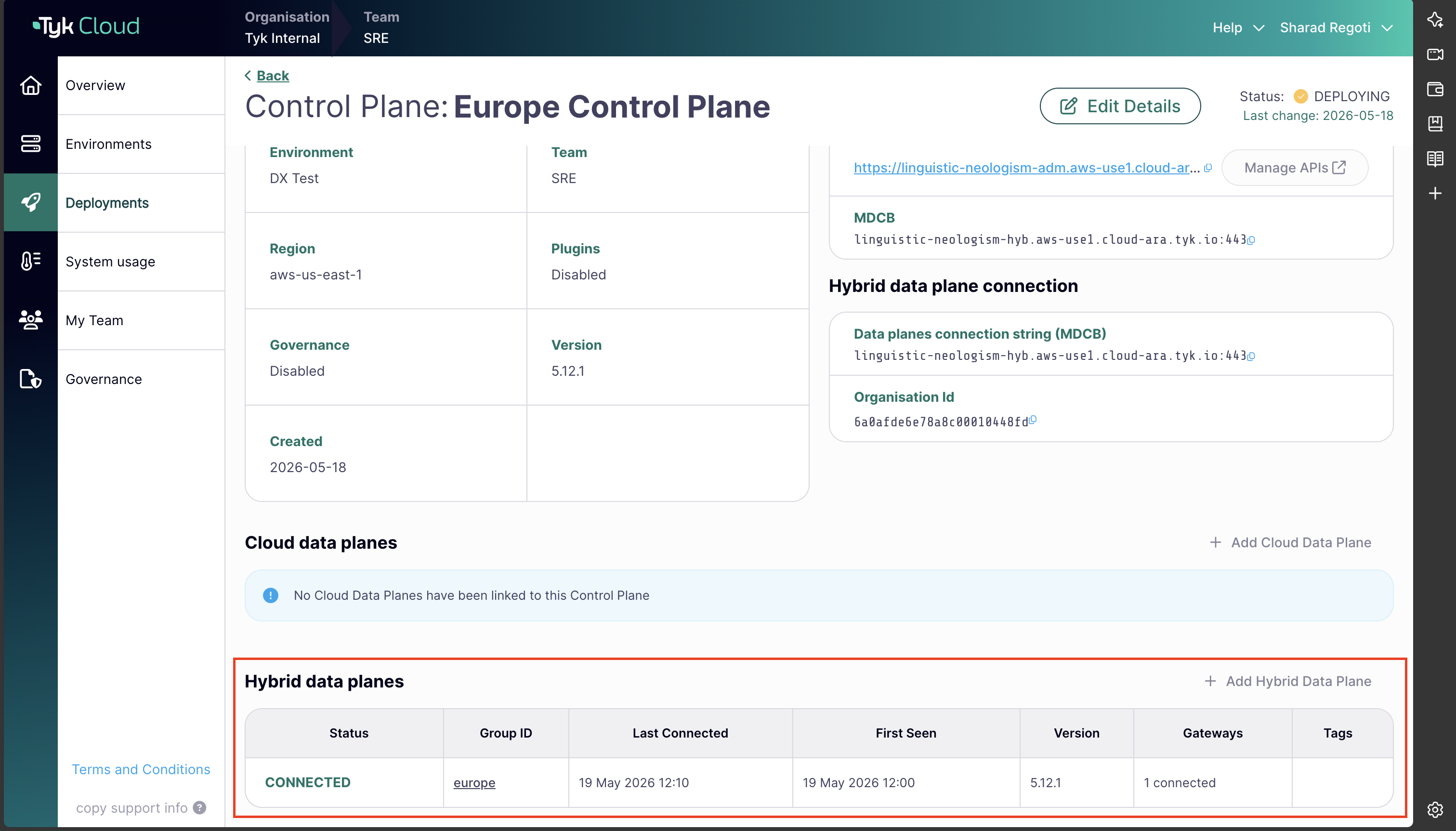Select the Deployments rocket icon
1456x831 pixels.
tap(31, 203)
